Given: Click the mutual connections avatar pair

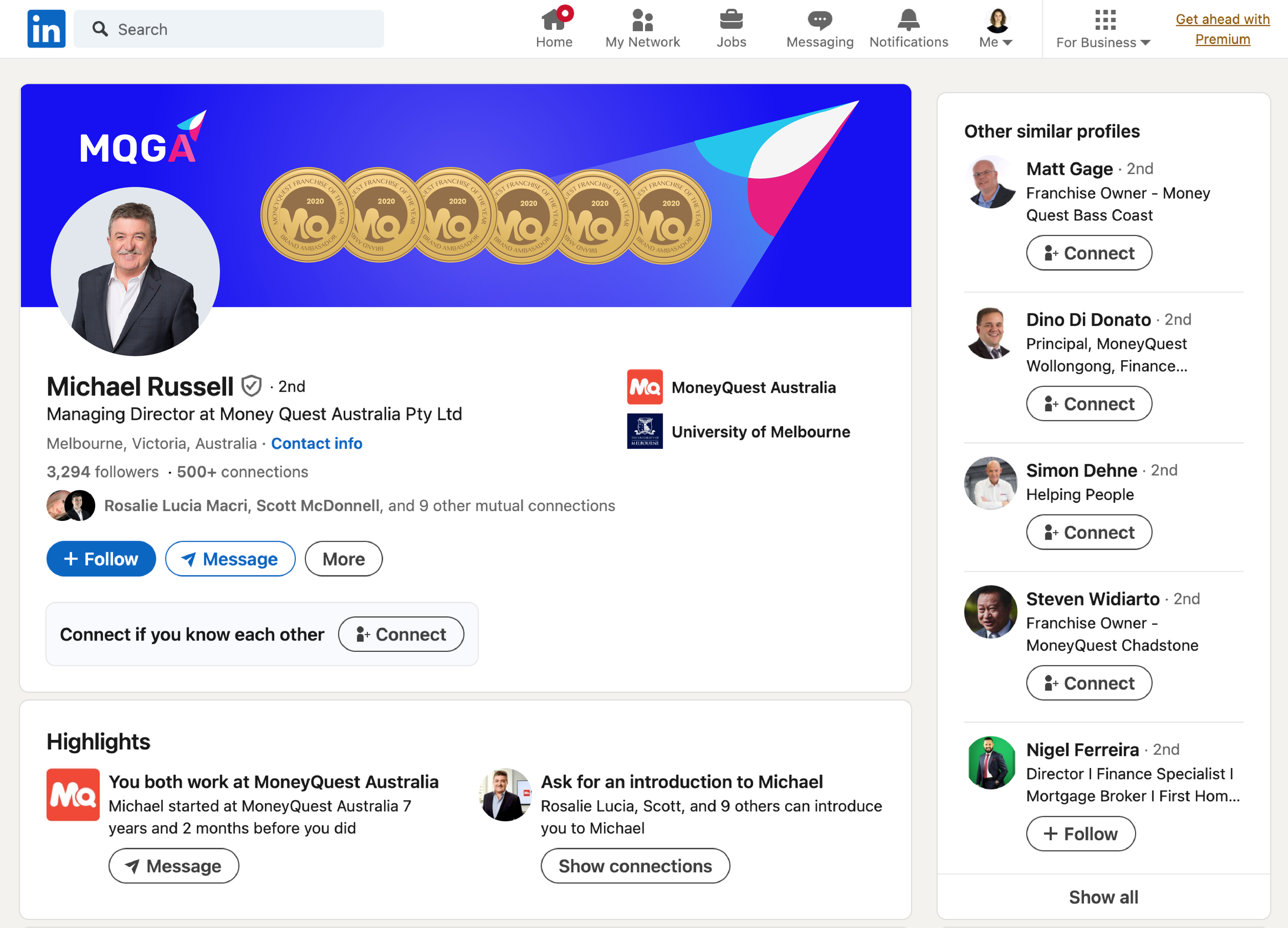Looking at the screenshot, I should (71, 505).
